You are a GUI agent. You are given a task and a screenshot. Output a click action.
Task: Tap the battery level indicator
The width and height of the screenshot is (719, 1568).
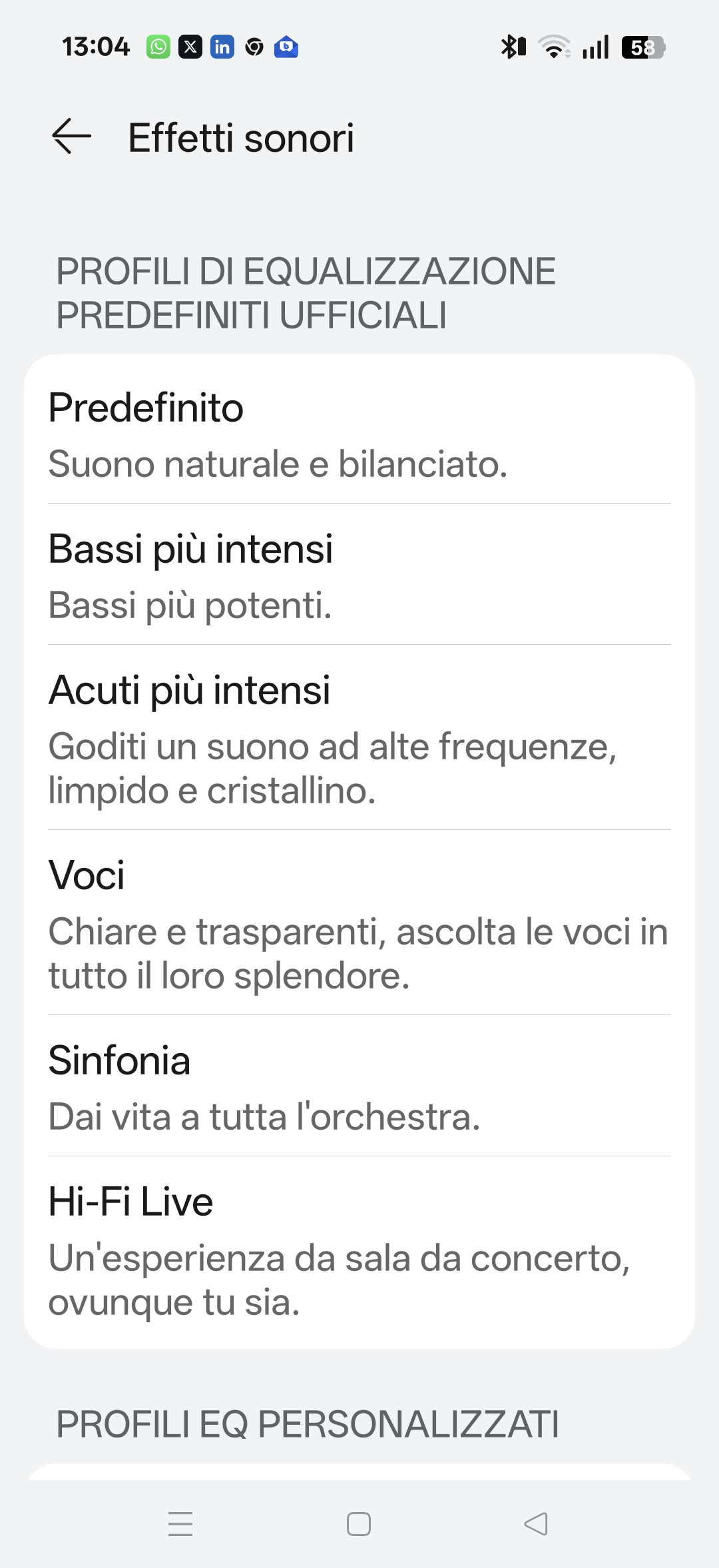point(642,47)
